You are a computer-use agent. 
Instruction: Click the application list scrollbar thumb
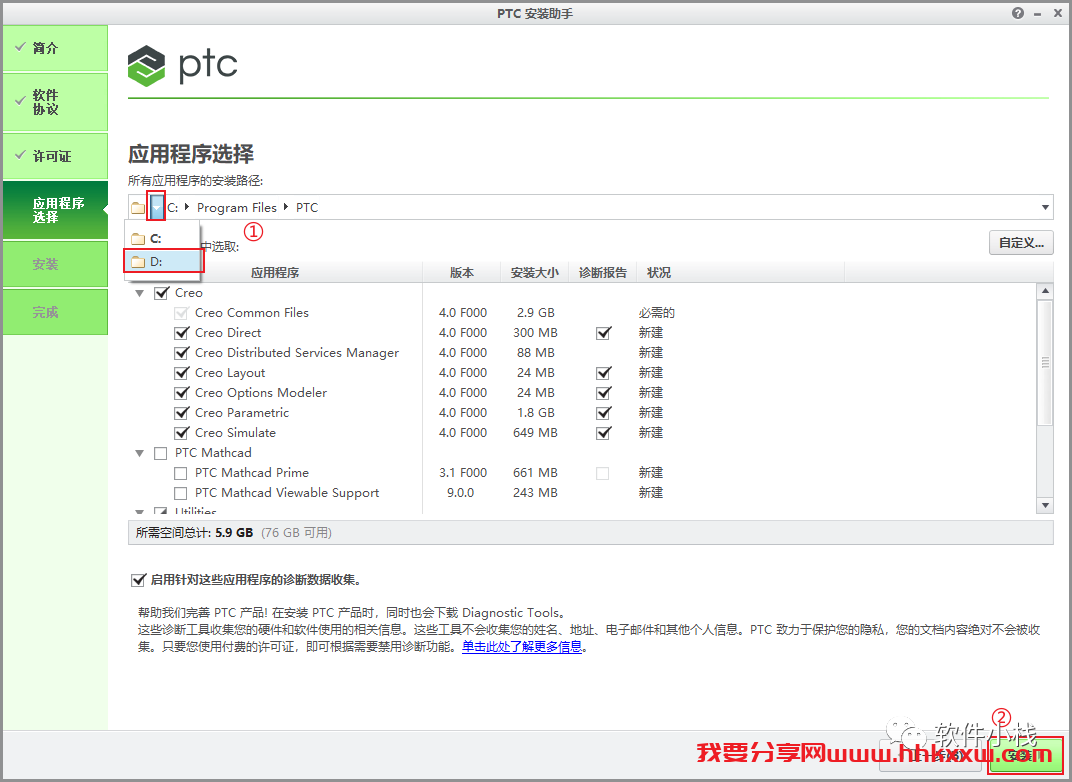pos(1045,362)
